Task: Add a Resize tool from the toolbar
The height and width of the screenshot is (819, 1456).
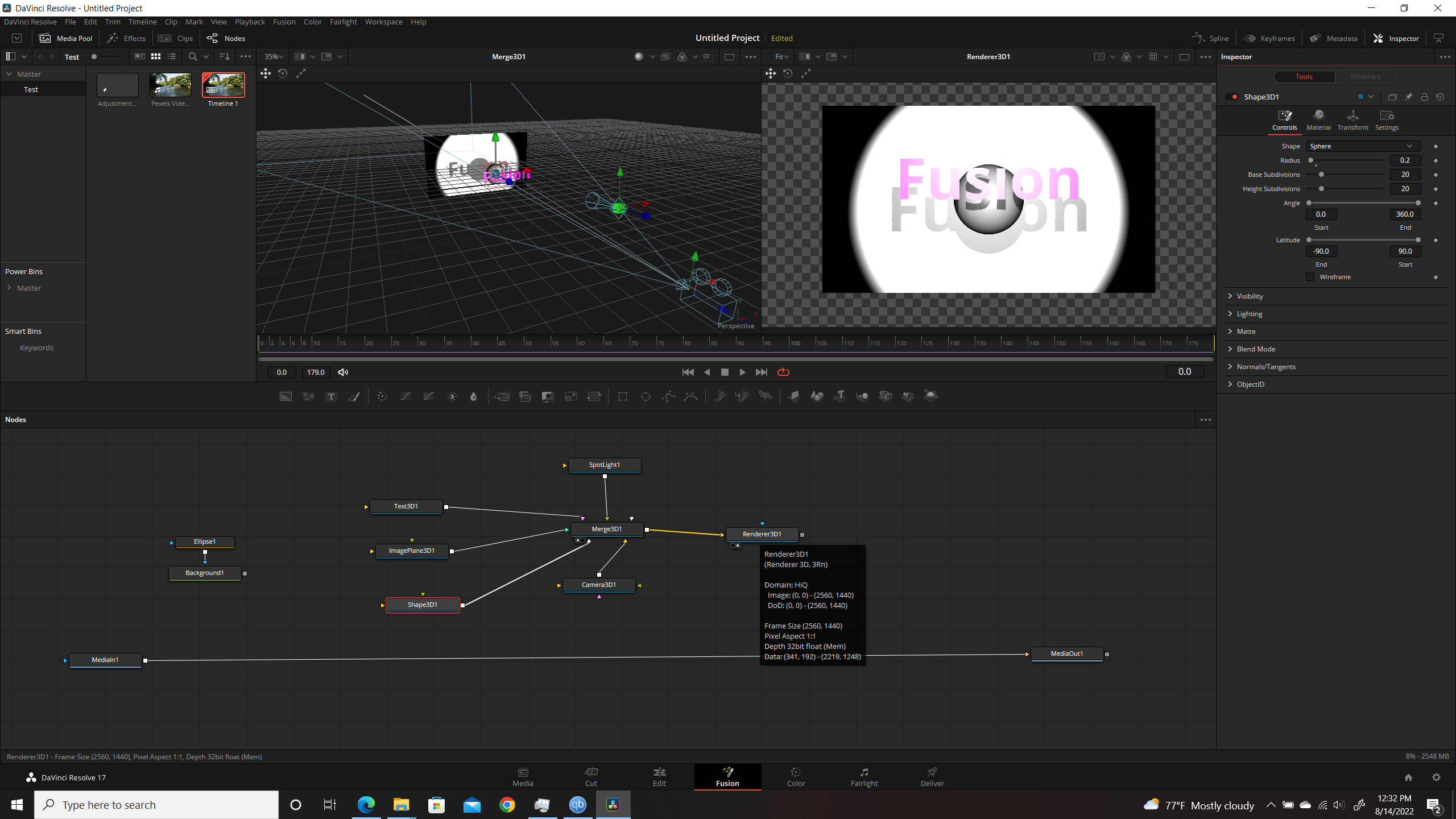Action: coord(570,396)
